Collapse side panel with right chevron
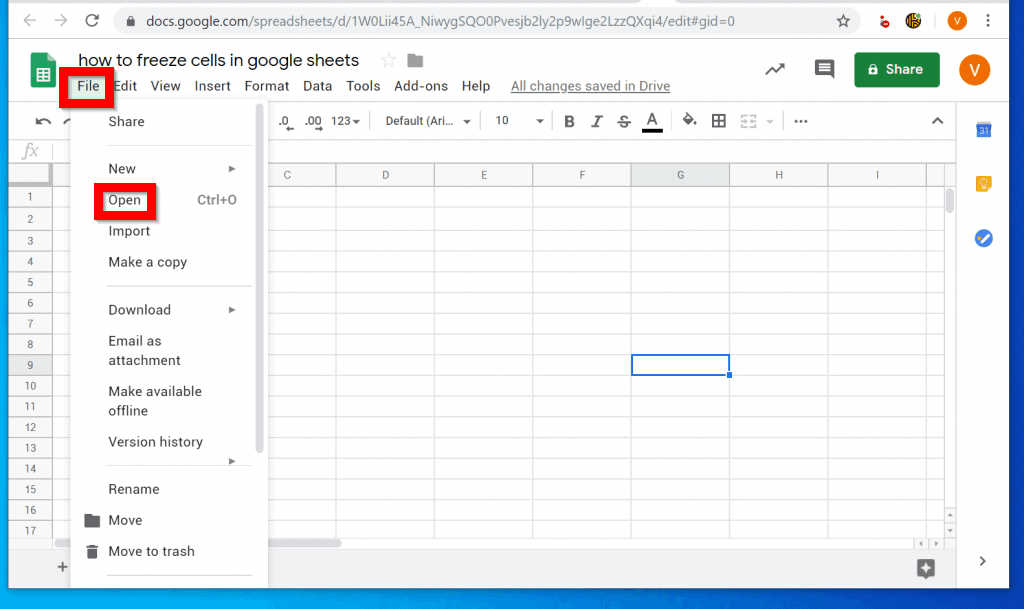Image resolution: width=1024 pixels, height=609 pixels. click(x=982, y=561)
